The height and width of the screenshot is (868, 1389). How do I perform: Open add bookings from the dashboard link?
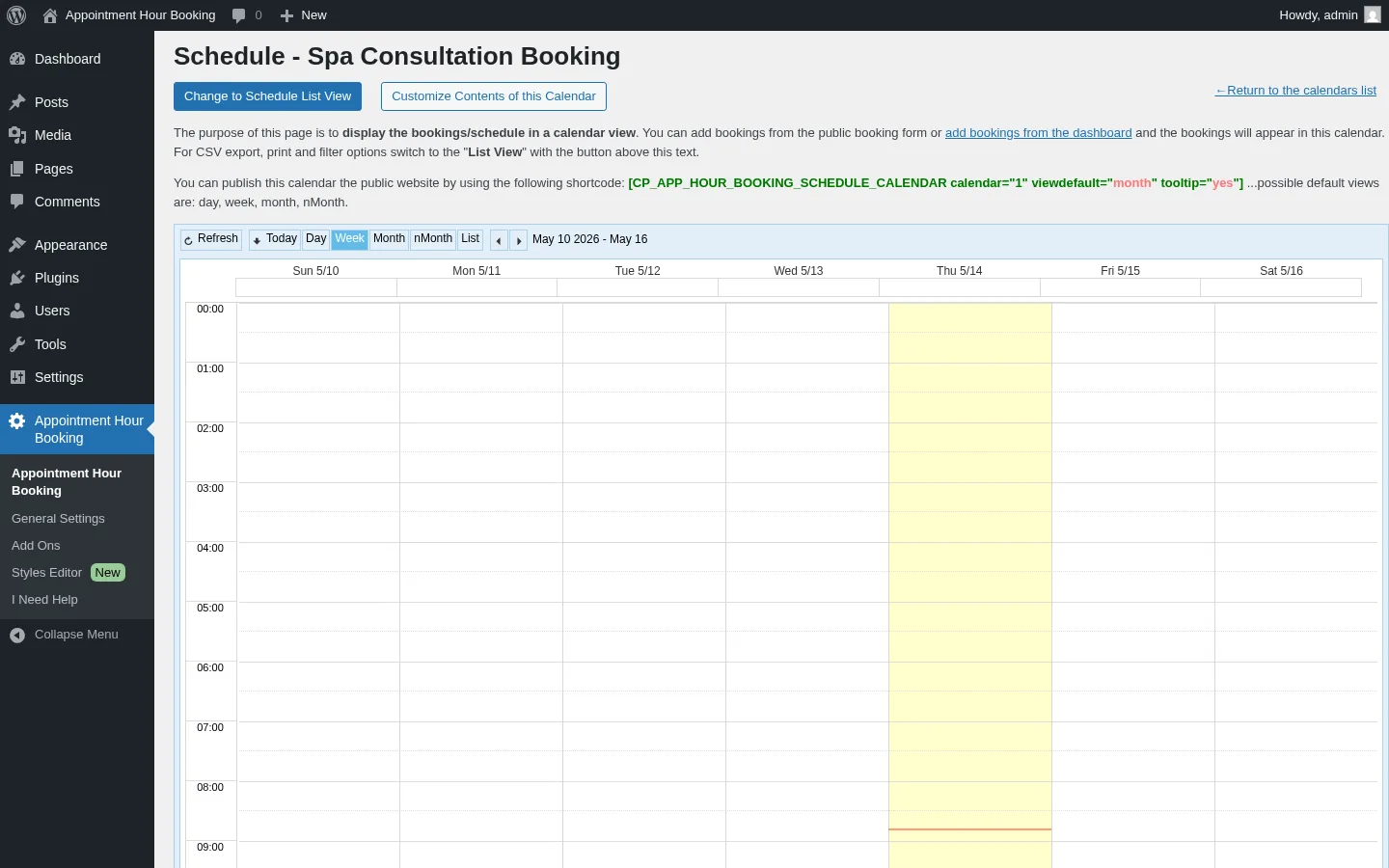coord(1038,133)
